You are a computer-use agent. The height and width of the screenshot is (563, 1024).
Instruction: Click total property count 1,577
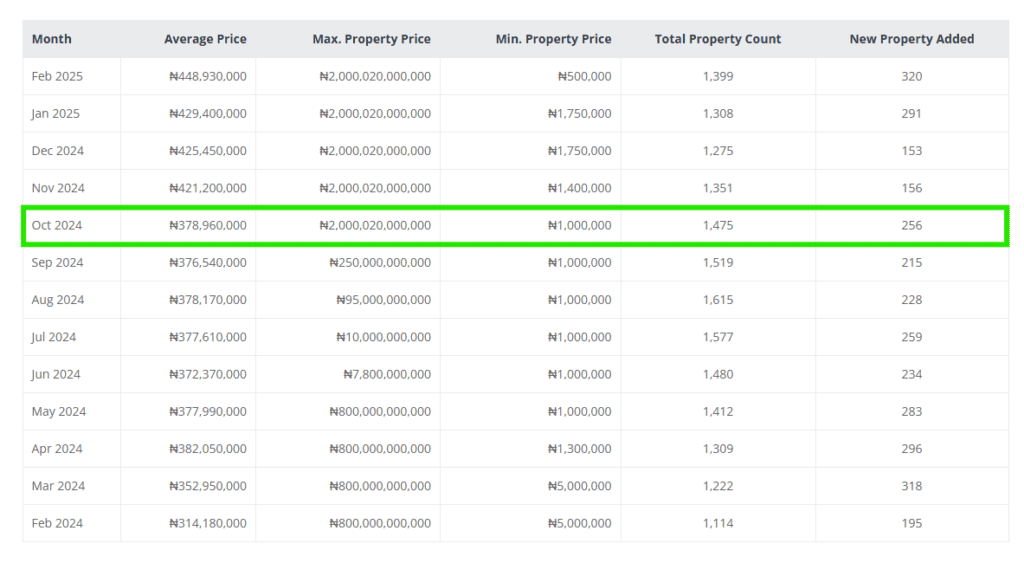pyautogui.click(x=718, y=337)
